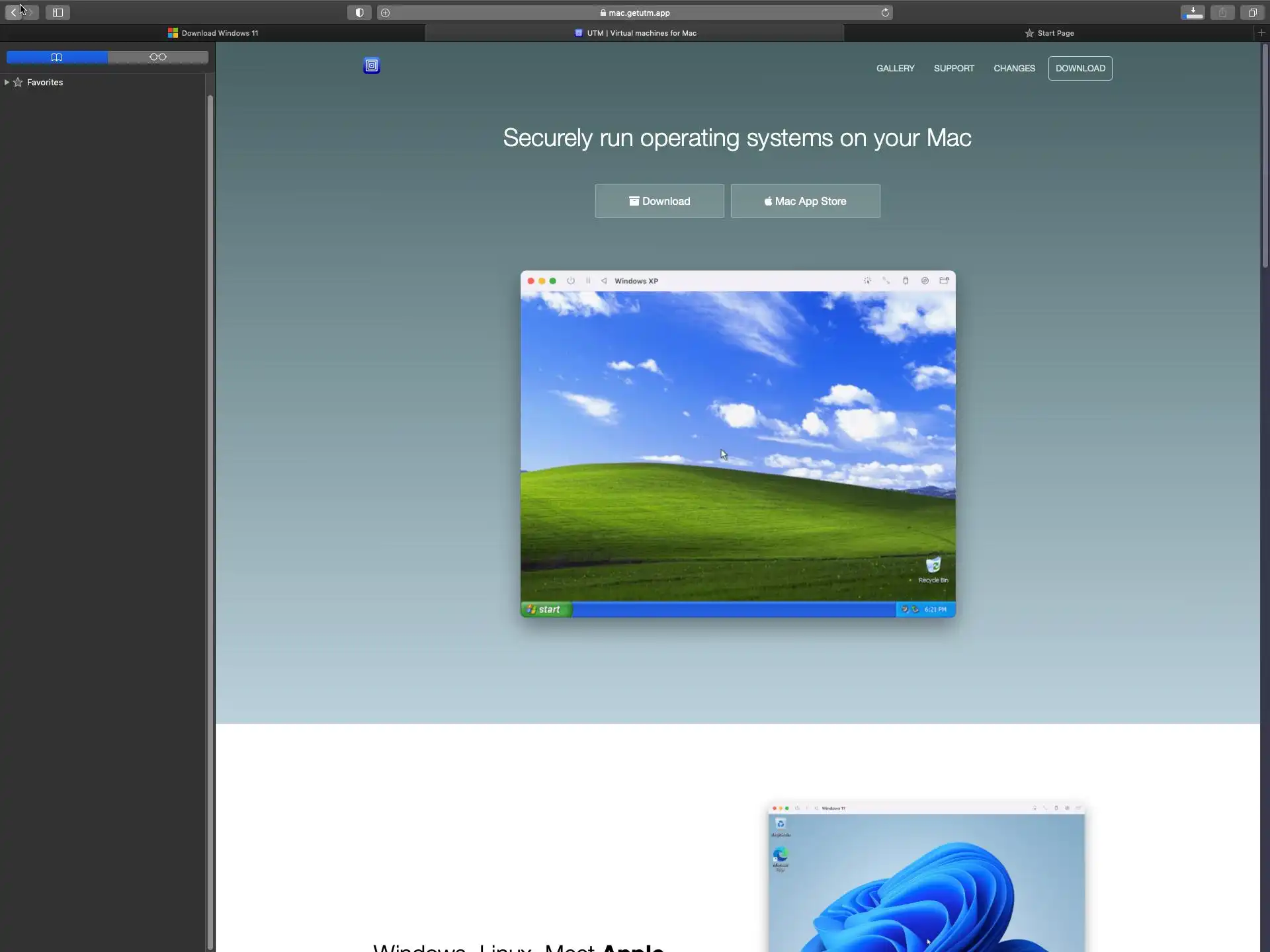Go back with the toolbar back arrow
This screenshot has width=1270, height=952.
pyautogui.click(x=13, y=13)
